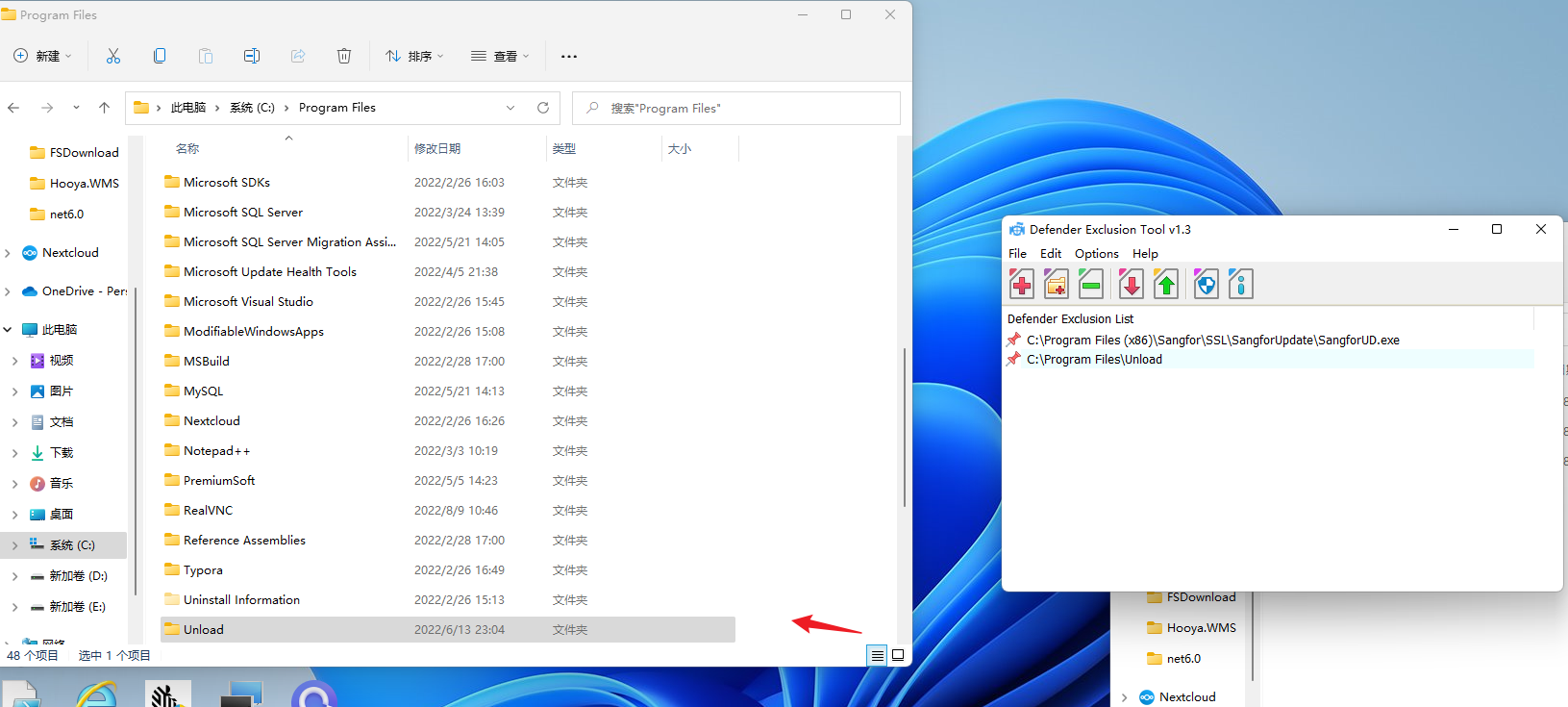Click the blue info icon in toolbar

(1240, 284)
